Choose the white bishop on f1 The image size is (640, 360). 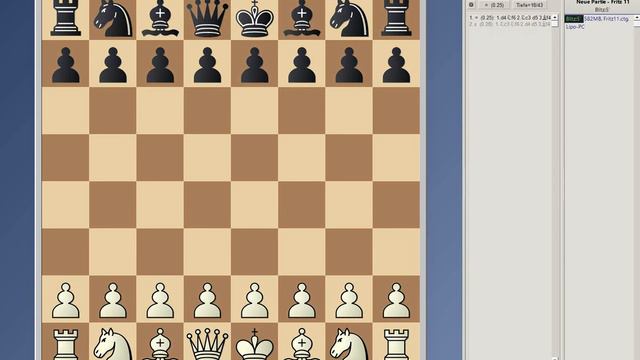pyautogui.click(x=302, y=344)
